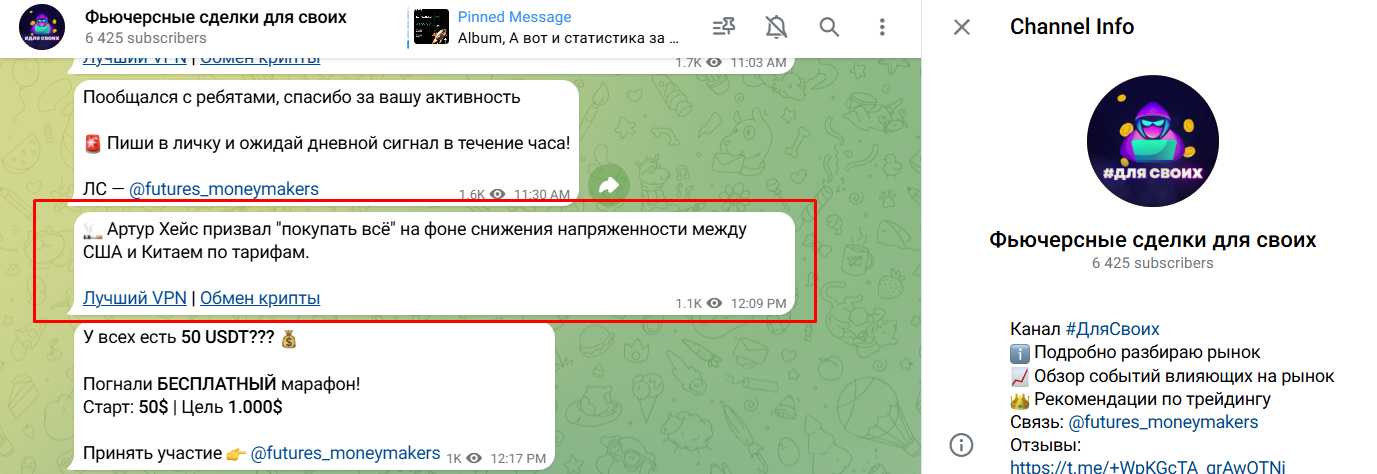Click the views eye icon on 12:09 PM post
The height and width of the screenshot is (474, 1377).
click(714, 303)
